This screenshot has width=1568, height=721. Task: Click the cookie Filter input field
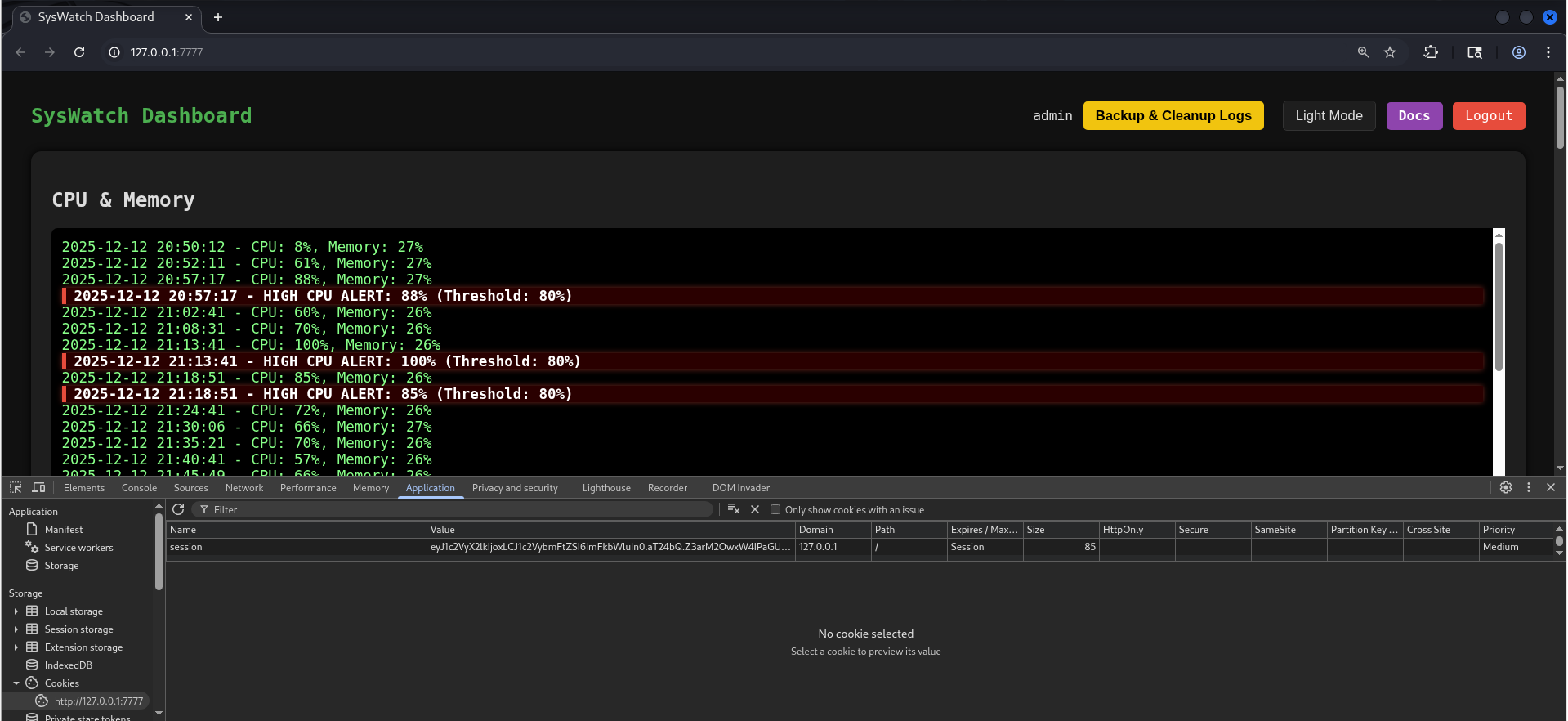pos(453,509)
